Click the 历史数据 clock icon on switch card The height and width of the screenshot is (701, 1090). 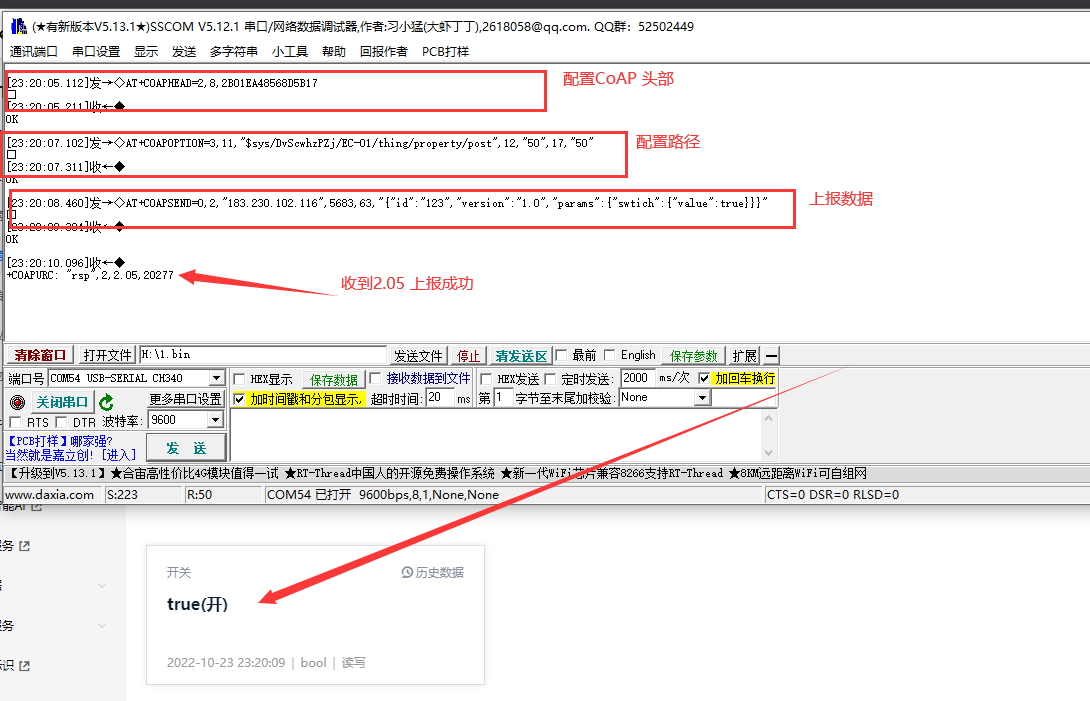pyautogui.click(x=409, y=572)
